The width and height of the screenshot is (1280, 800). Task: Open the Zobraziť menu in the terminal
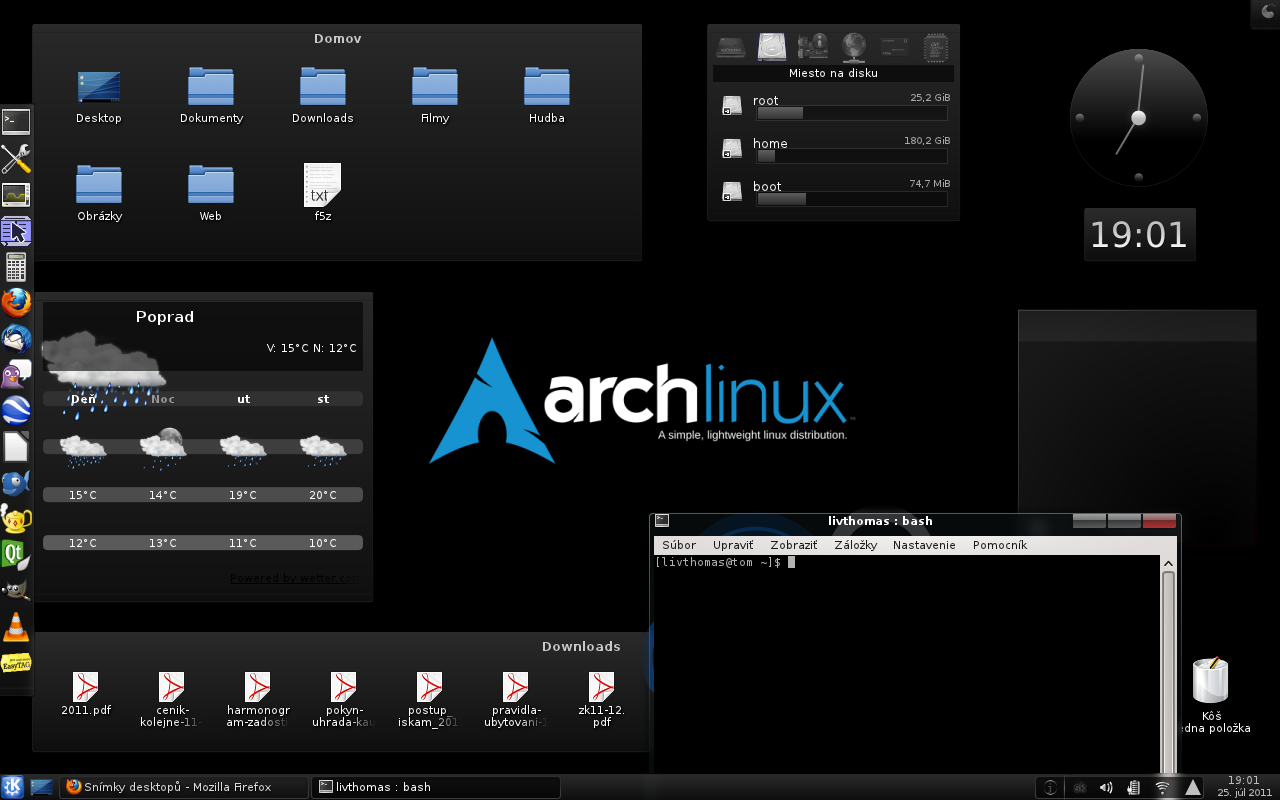point(793,545)
